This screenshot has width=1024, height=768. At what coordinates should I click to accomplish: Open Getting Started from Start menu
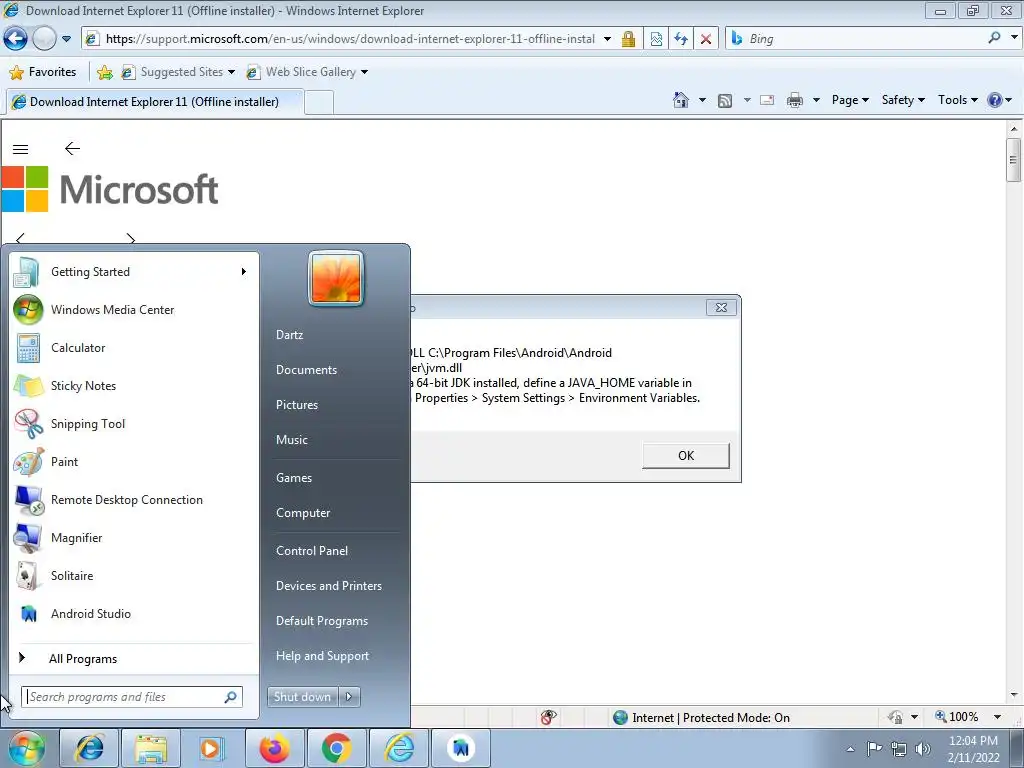click(x=134, y=272)
